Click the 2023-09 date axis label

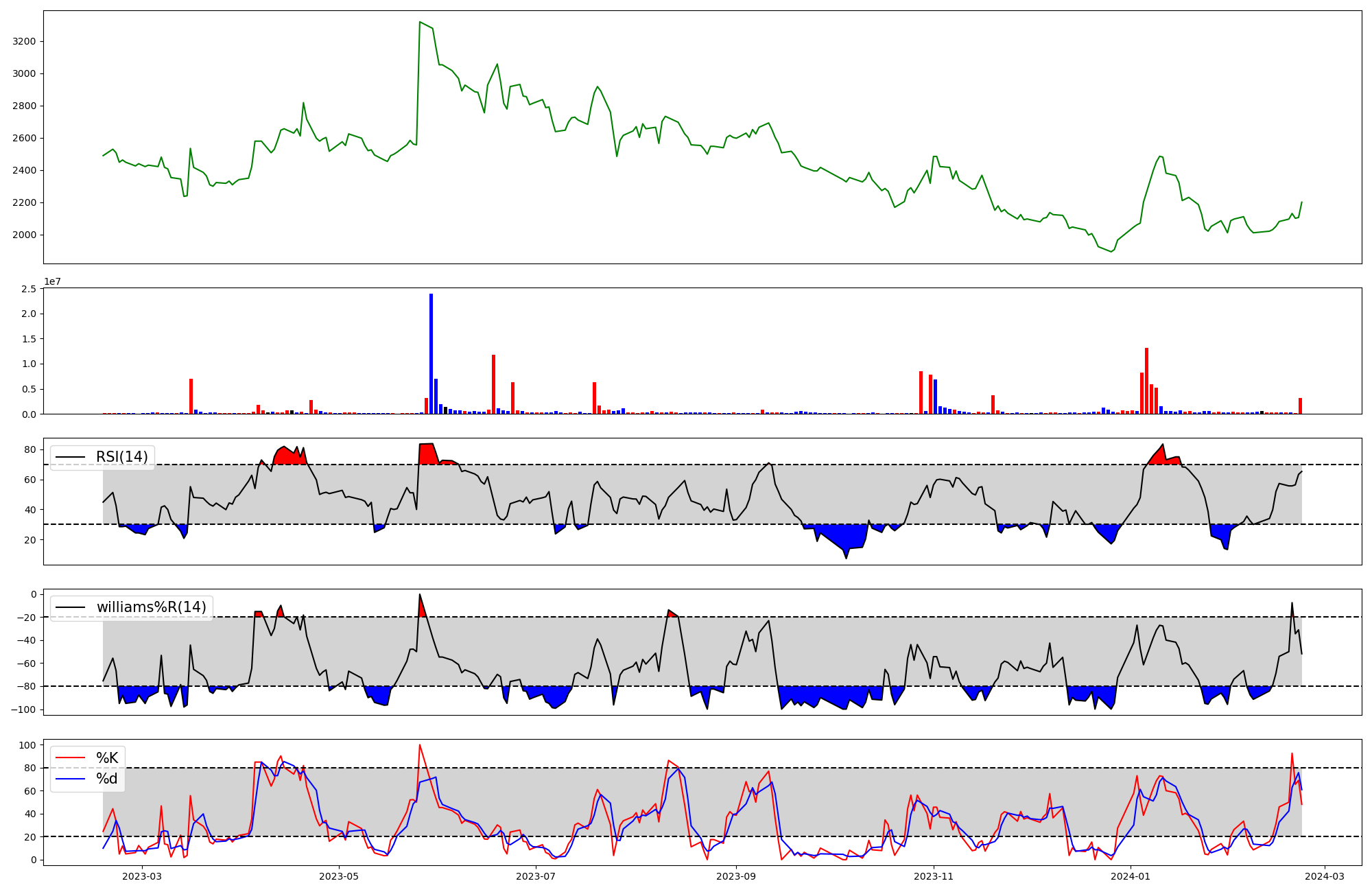point(736,876)
